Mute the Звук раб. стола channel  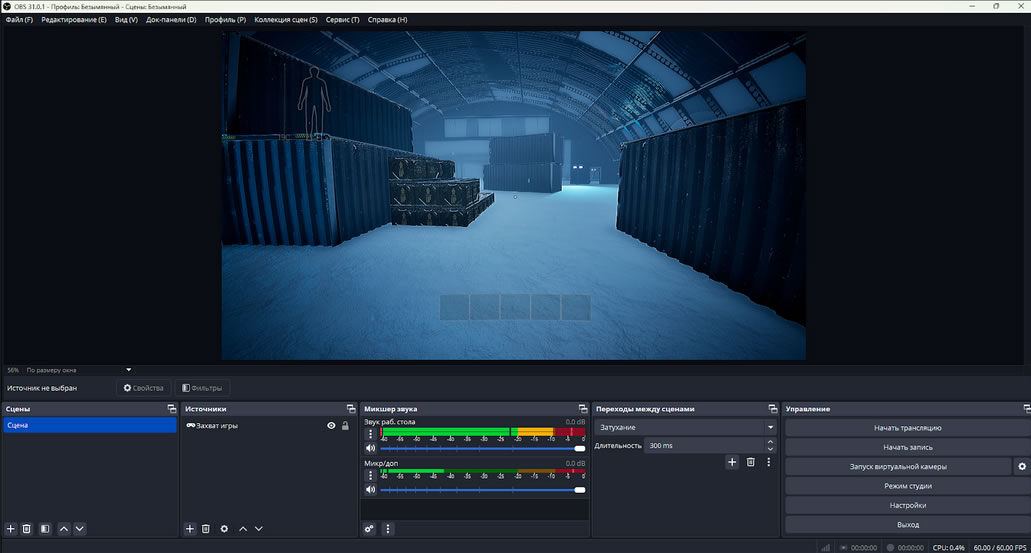(370, 448)
